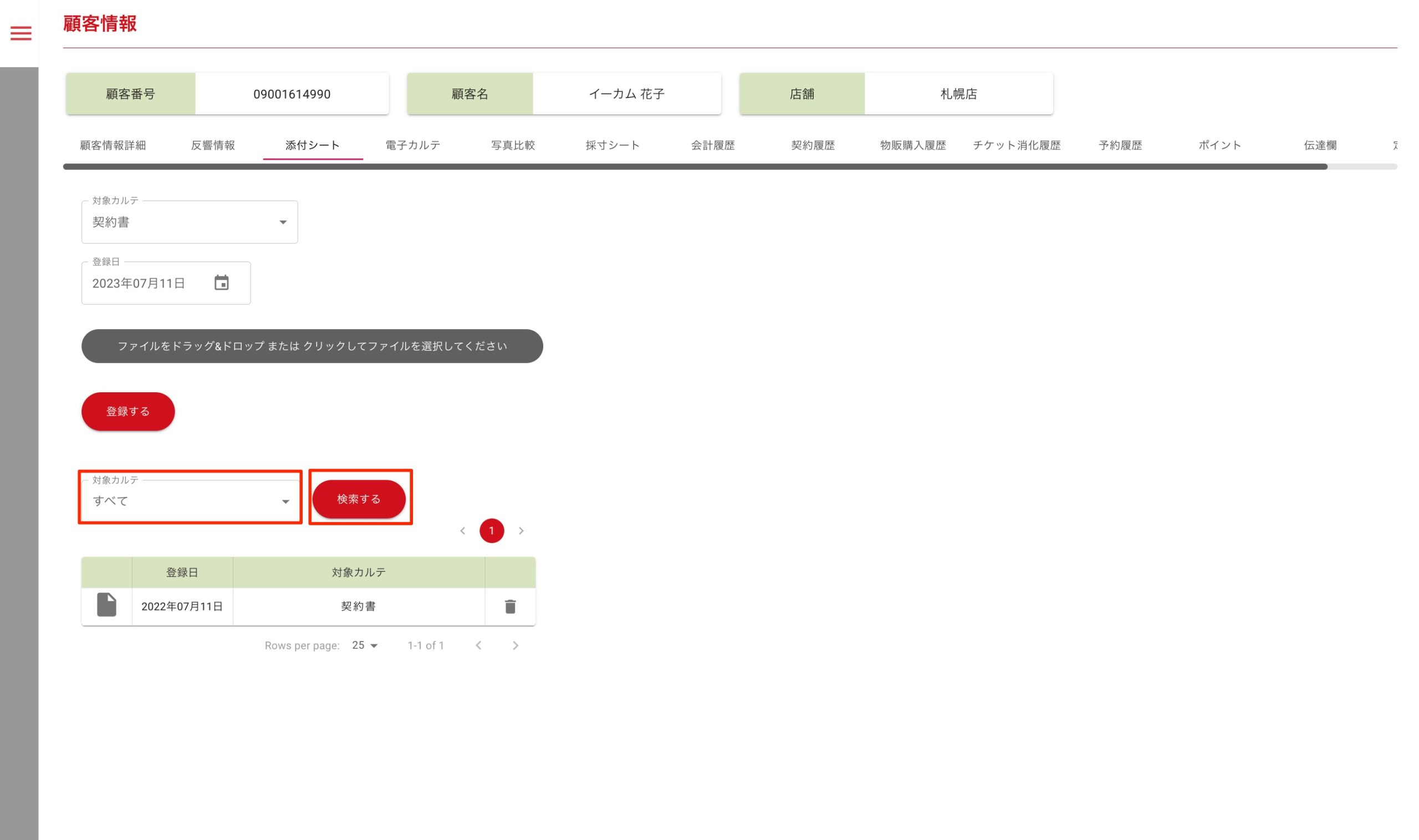Viewport: 1419px width, 840px height.
Task: Open the calendar date picker icon
Action: click(221, 283)
